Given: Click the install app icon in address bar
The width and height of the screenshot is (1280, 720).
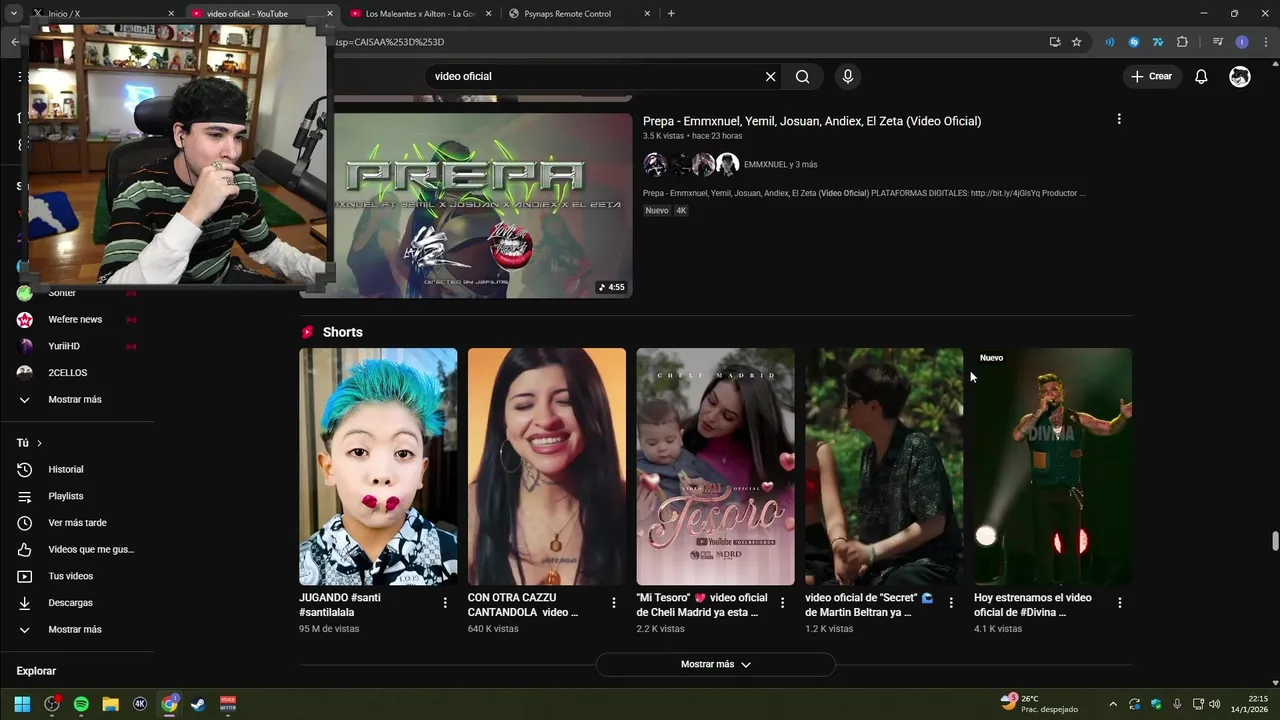Looking at the screenshot, I should point(1055,42).
